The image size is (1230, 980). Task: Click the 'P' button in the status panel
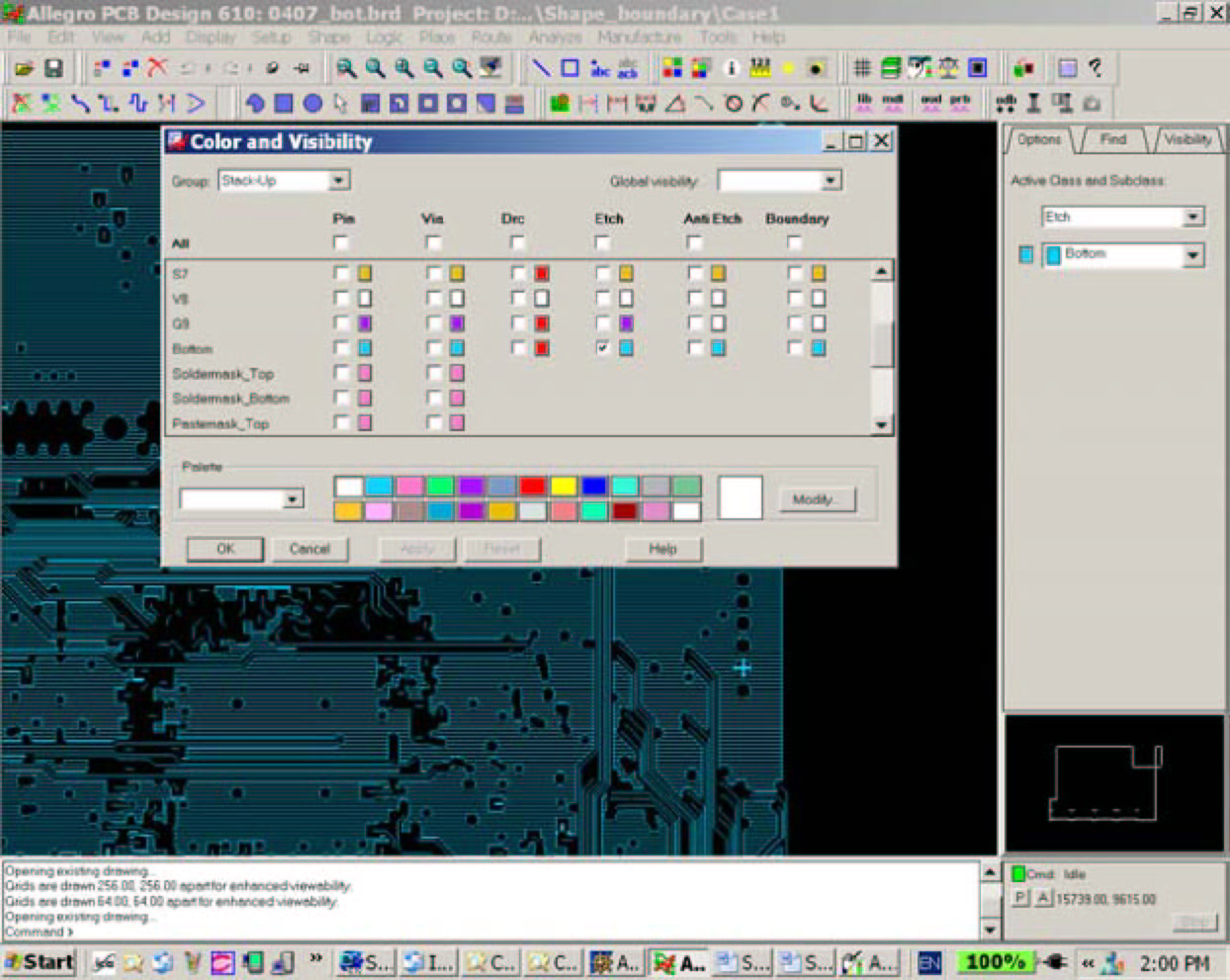(x=1022, y=898)
